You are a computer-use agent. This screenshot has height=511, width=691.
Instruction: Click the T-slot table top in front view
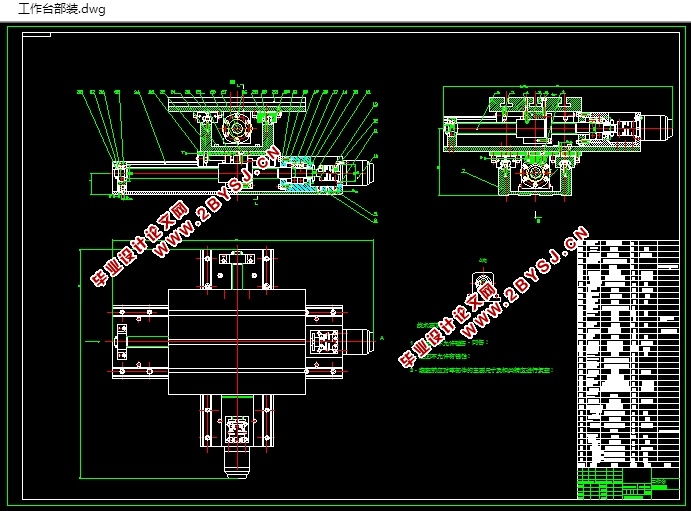238,104
